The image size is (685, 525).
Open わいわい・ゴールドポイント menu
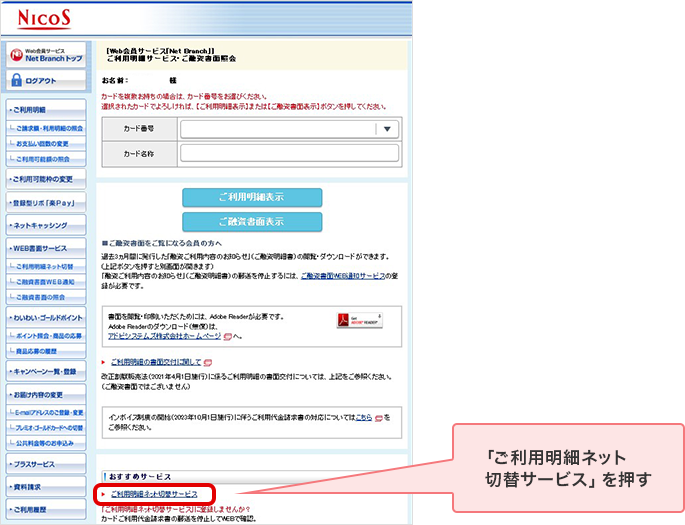coord(46,318)
